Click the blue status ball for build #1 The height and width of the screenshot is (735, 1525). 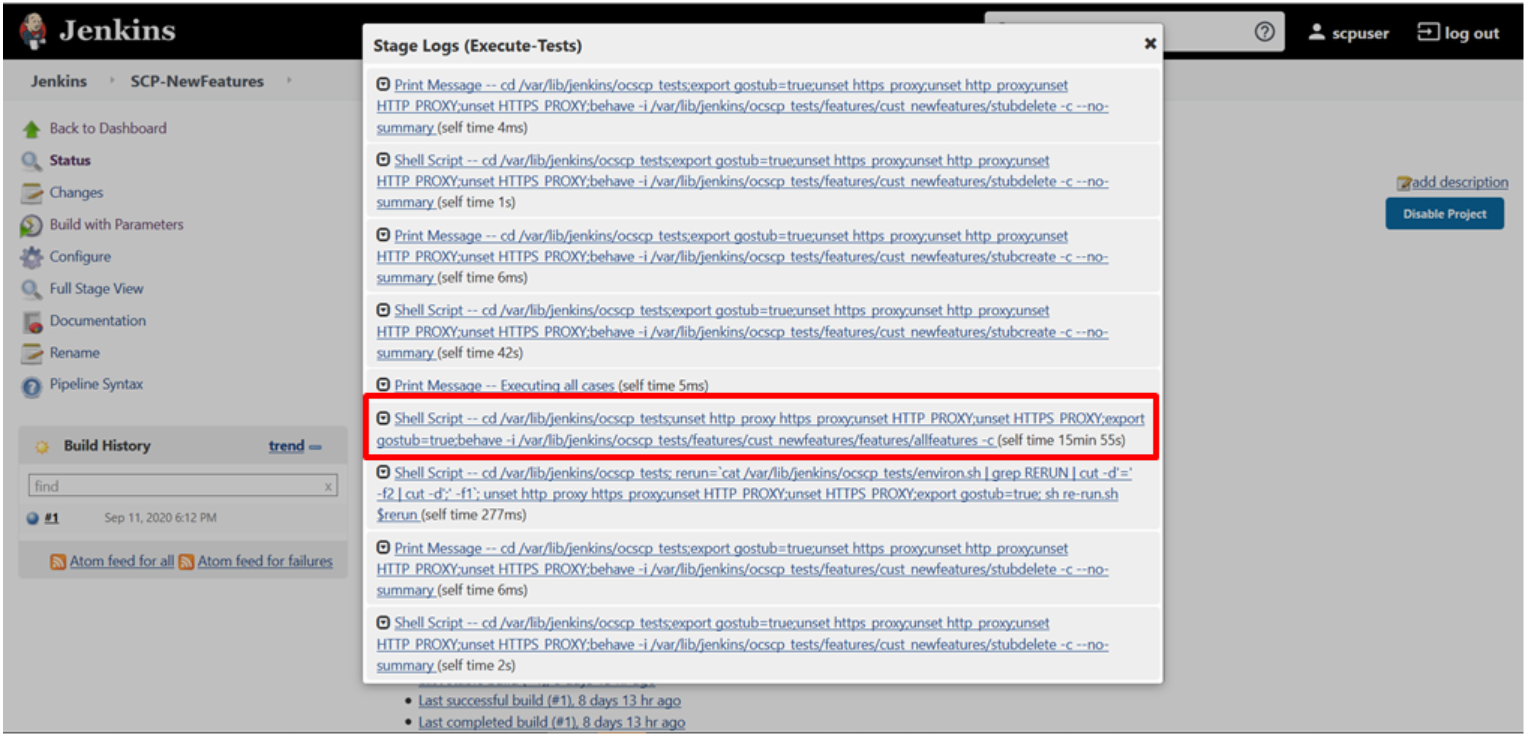pyautogui.click(x=33, y=518)
